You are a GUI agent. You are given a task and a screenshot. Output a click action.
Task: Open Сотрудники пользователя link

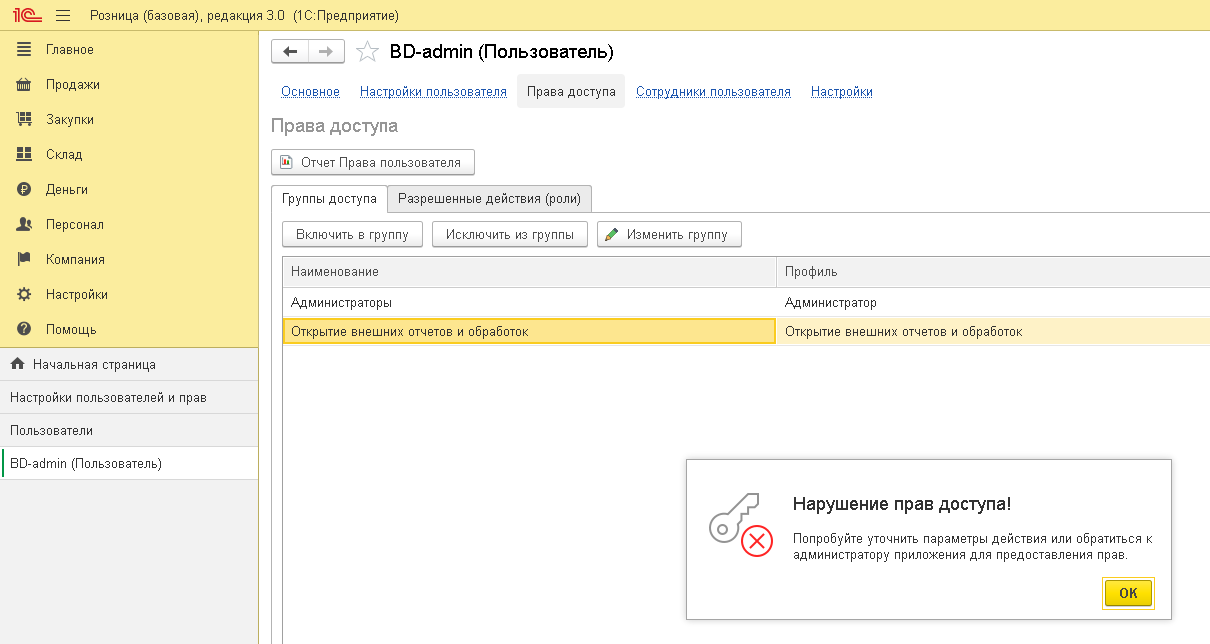point(713,92)
